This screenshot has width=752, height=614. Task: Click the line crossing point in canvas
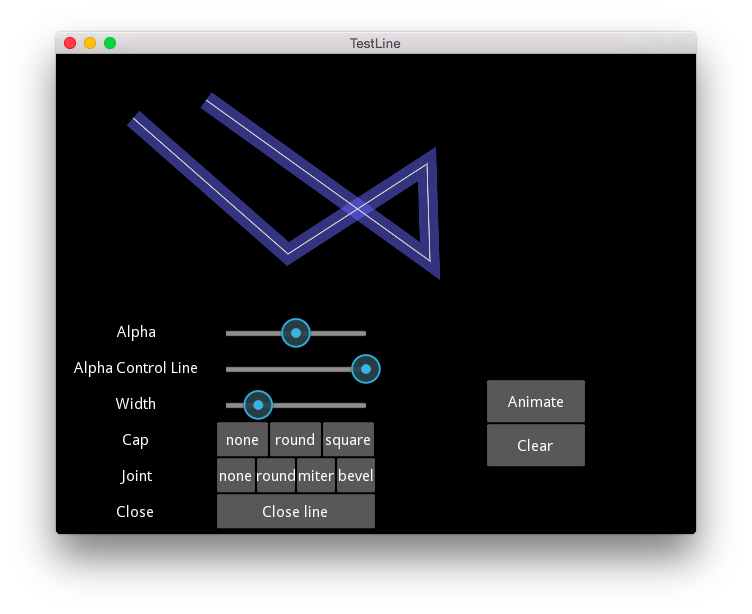click(x=357, y=209)
